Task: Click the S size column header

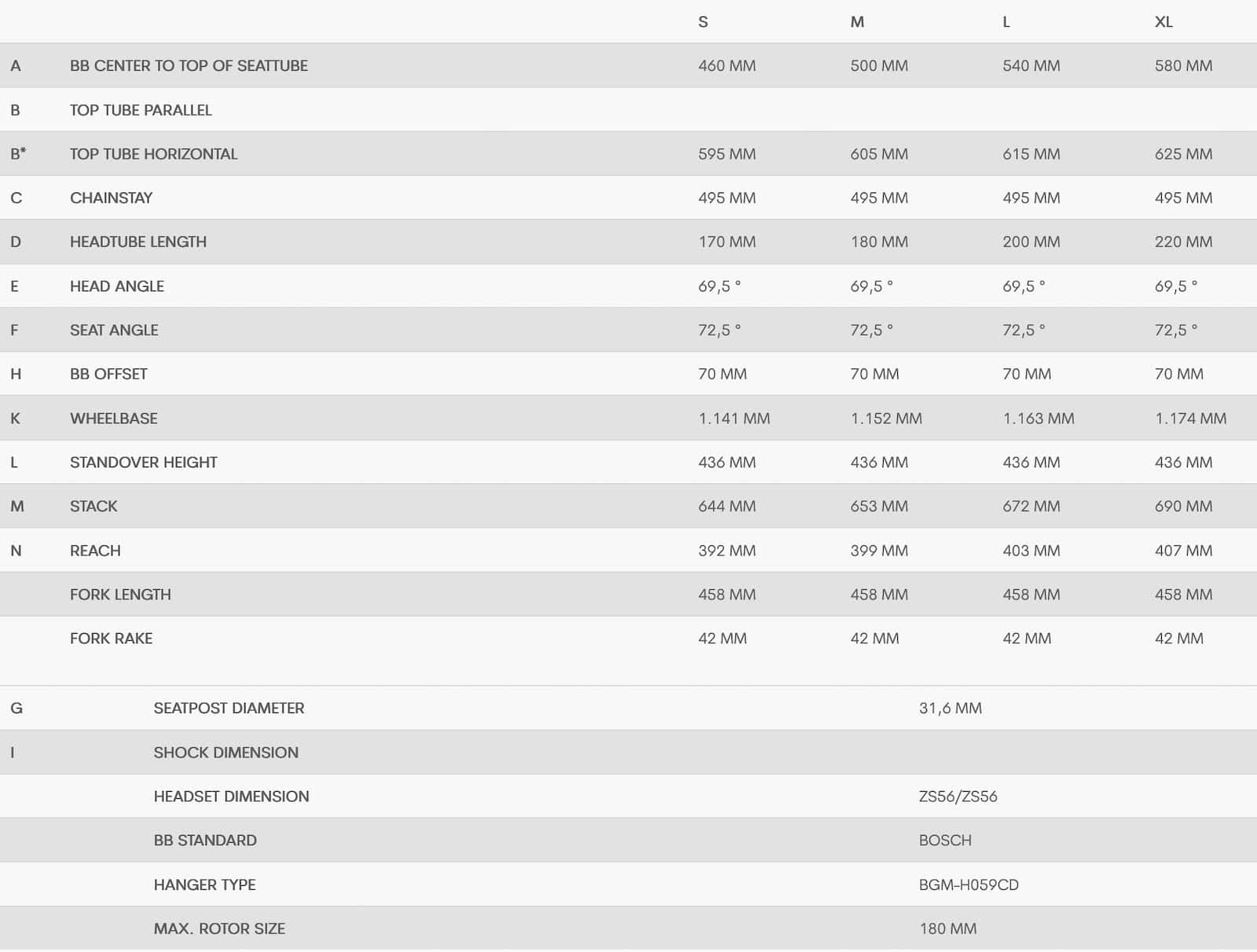Action: pos(703,22)
